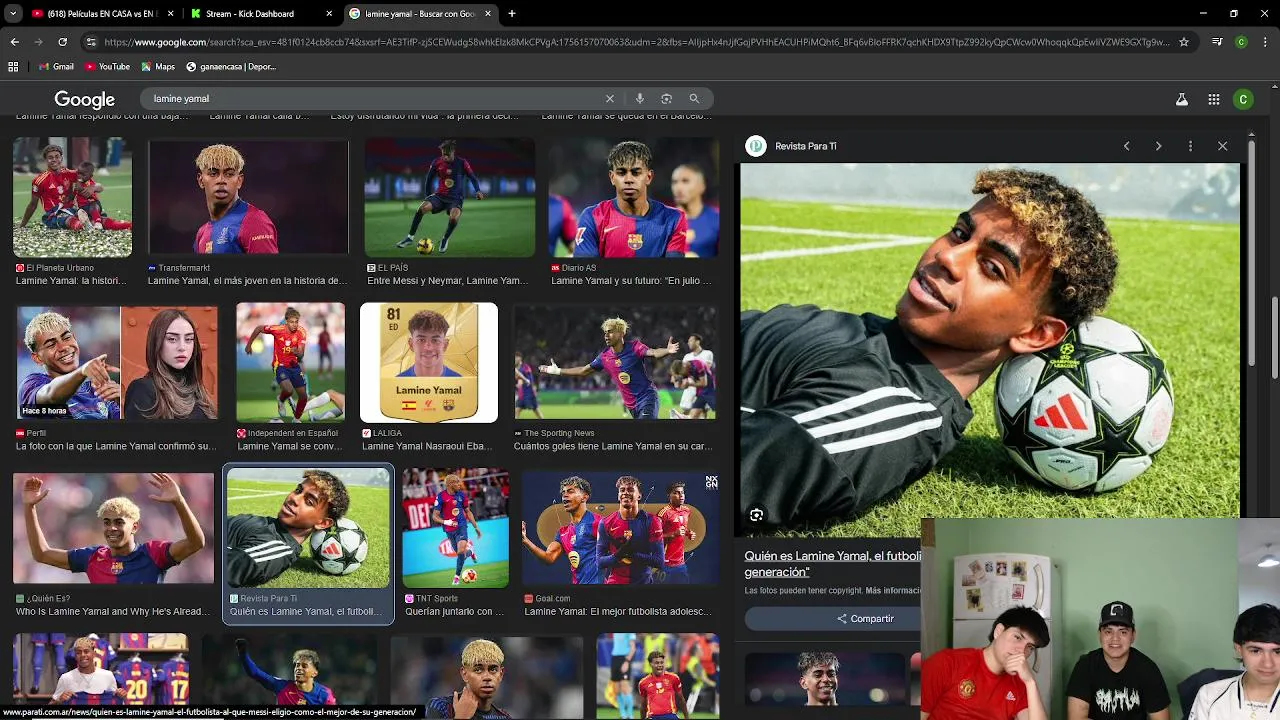The width and height of the screenshot is (1280, 720).
Task: Open Independent en Español image thumbnail
Action: pyautogui.click(x=290, y=363)
